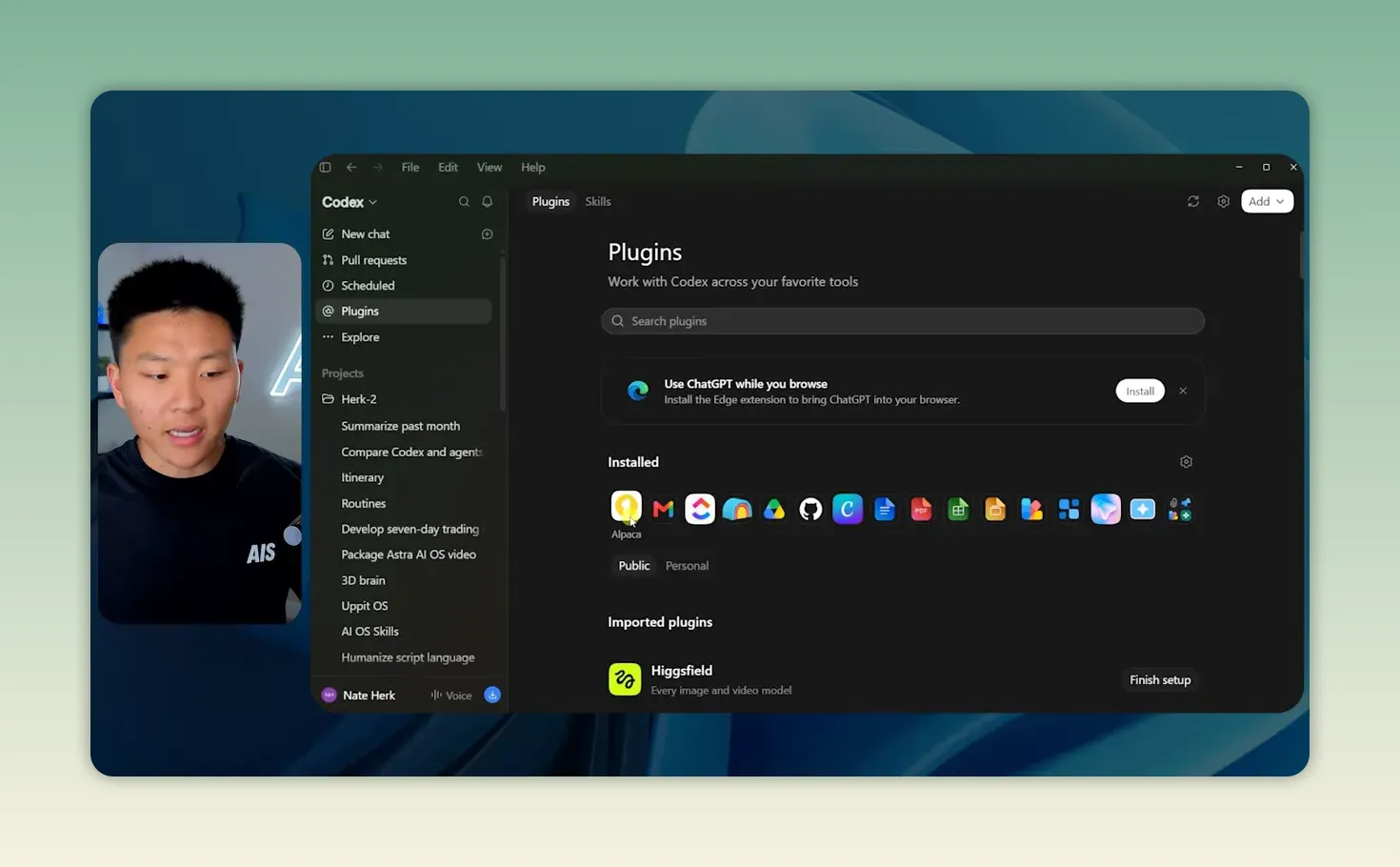Dismiss the ChatGPT browser extension banner
Screen dimensions: 1400x867
click(1183, 392)
